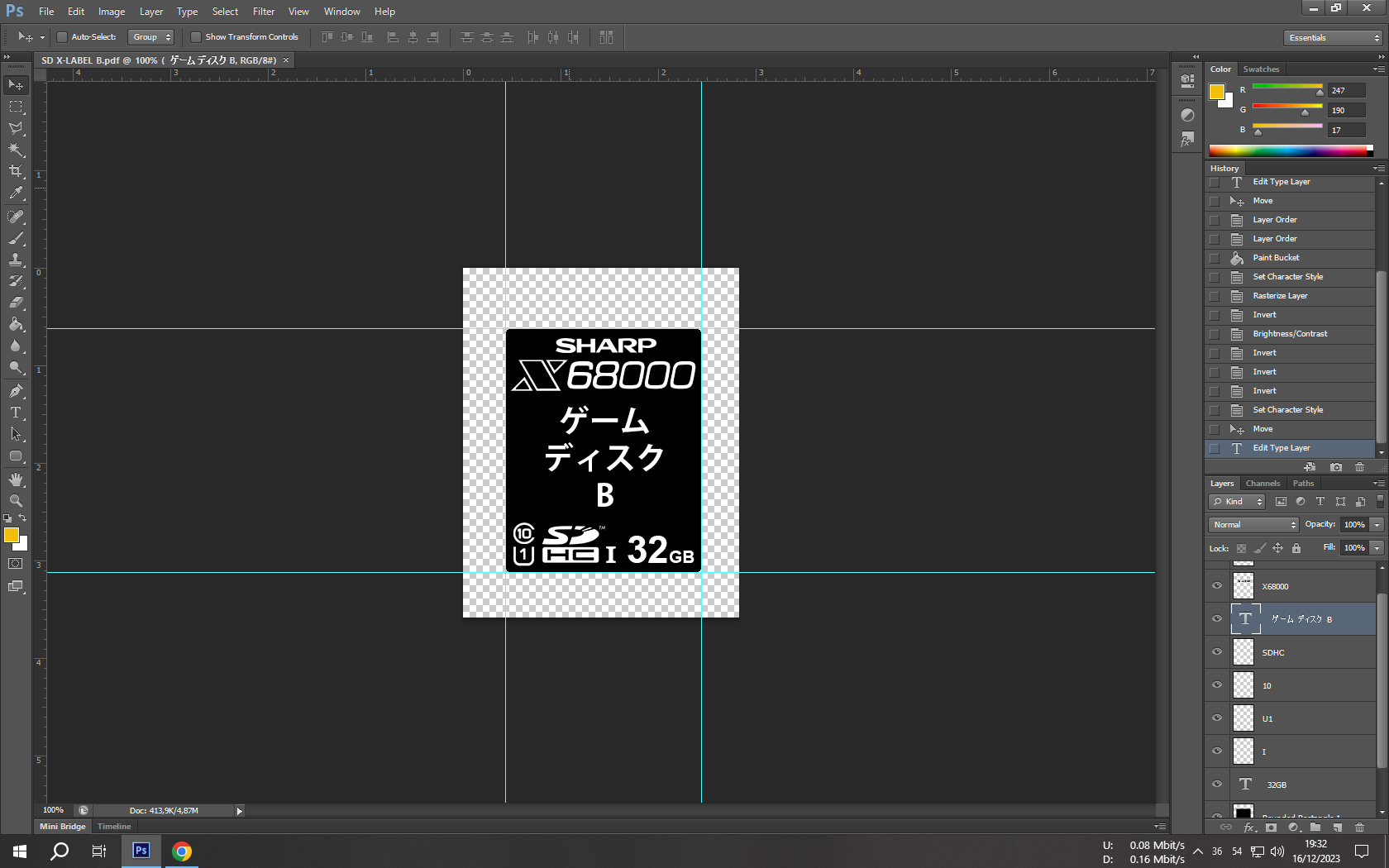Toggle history brush source for Paint Bucket state
This screenshot has width=1389, height=868.
pos(1215,258)
